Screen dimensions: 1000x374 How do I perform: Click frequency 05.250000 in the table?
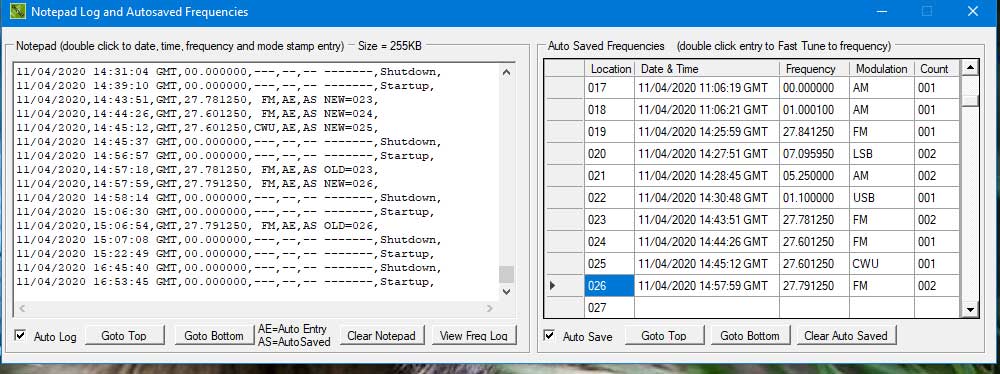click(814, 176)
